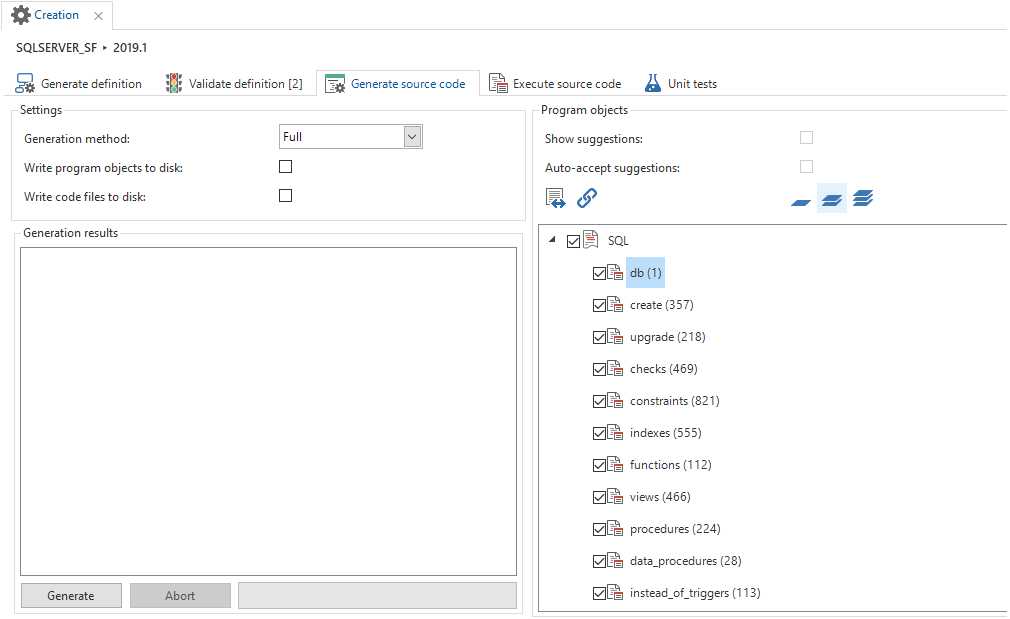Uncheck the upgrade (218) checkbox
The width and height of the screenshot is (1010, 619).
pyautogui.click(x=599, y=337)
